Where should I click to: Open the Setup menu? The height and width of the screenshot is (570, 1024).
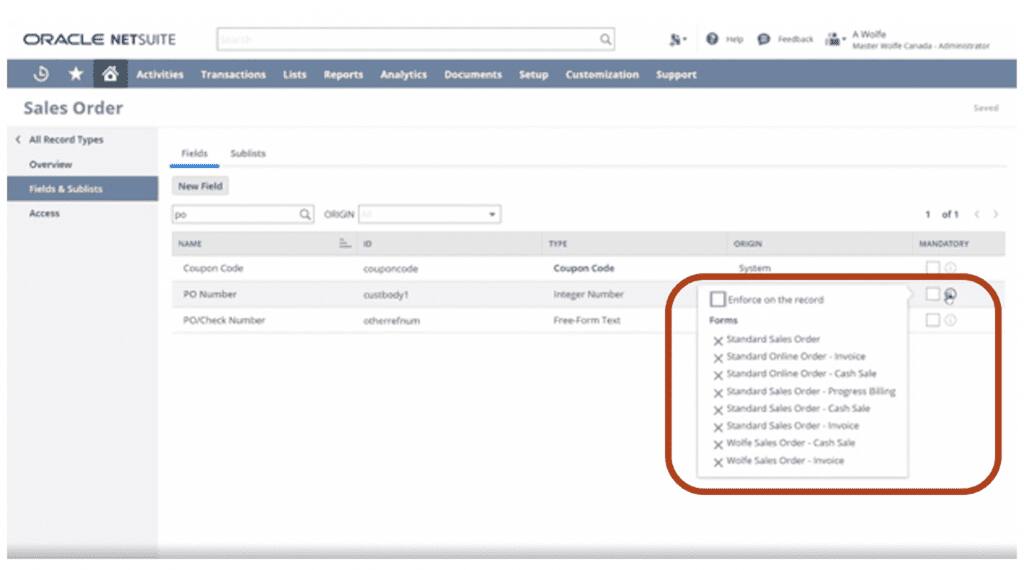click(x=534, y=74)
